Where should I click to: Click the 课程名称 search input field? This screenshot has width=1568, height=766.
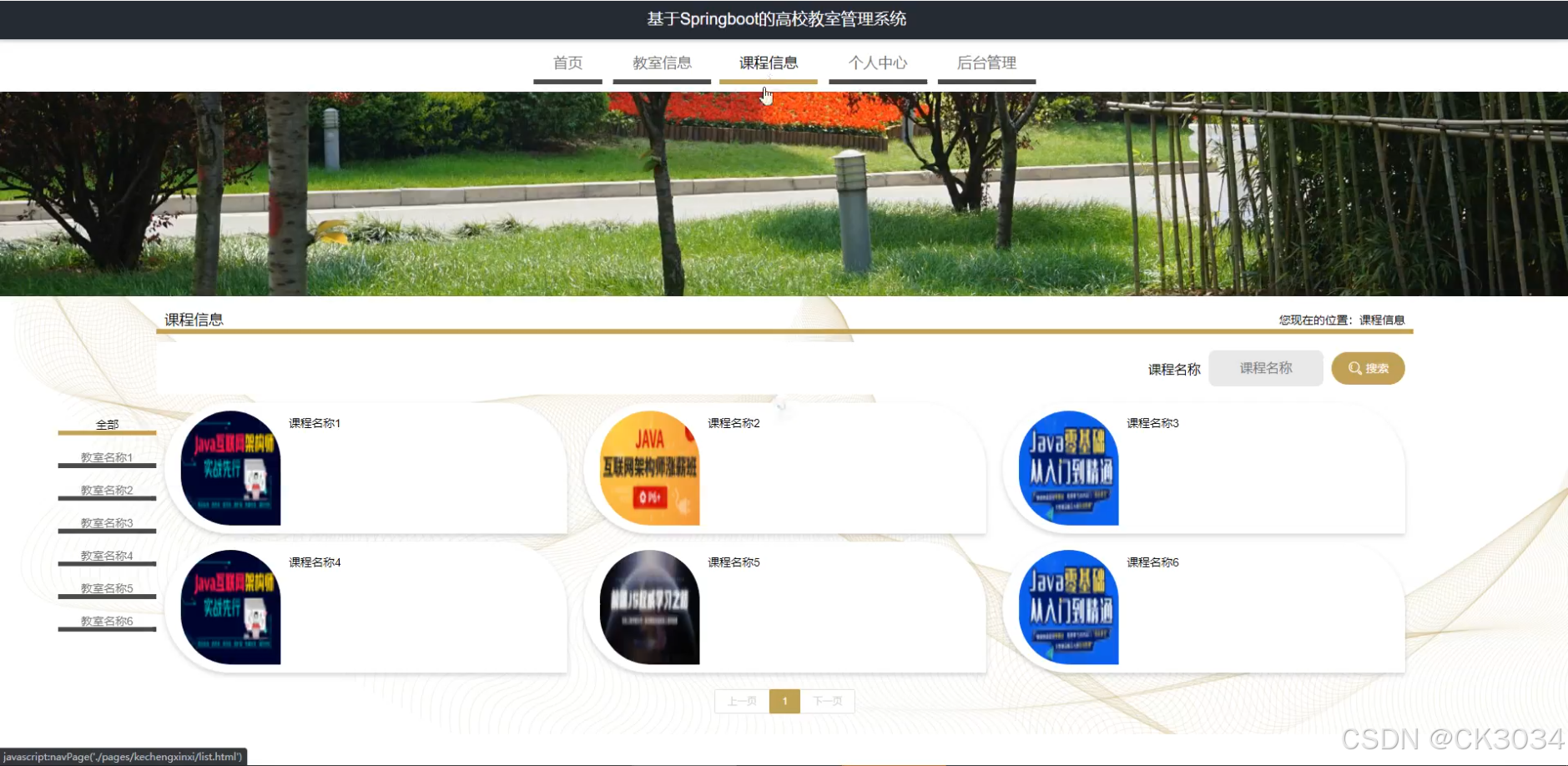coord(1265,368)
